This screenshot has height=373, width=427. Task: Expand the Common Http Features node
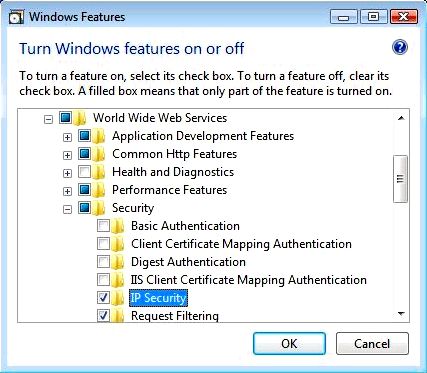[68, 155]
